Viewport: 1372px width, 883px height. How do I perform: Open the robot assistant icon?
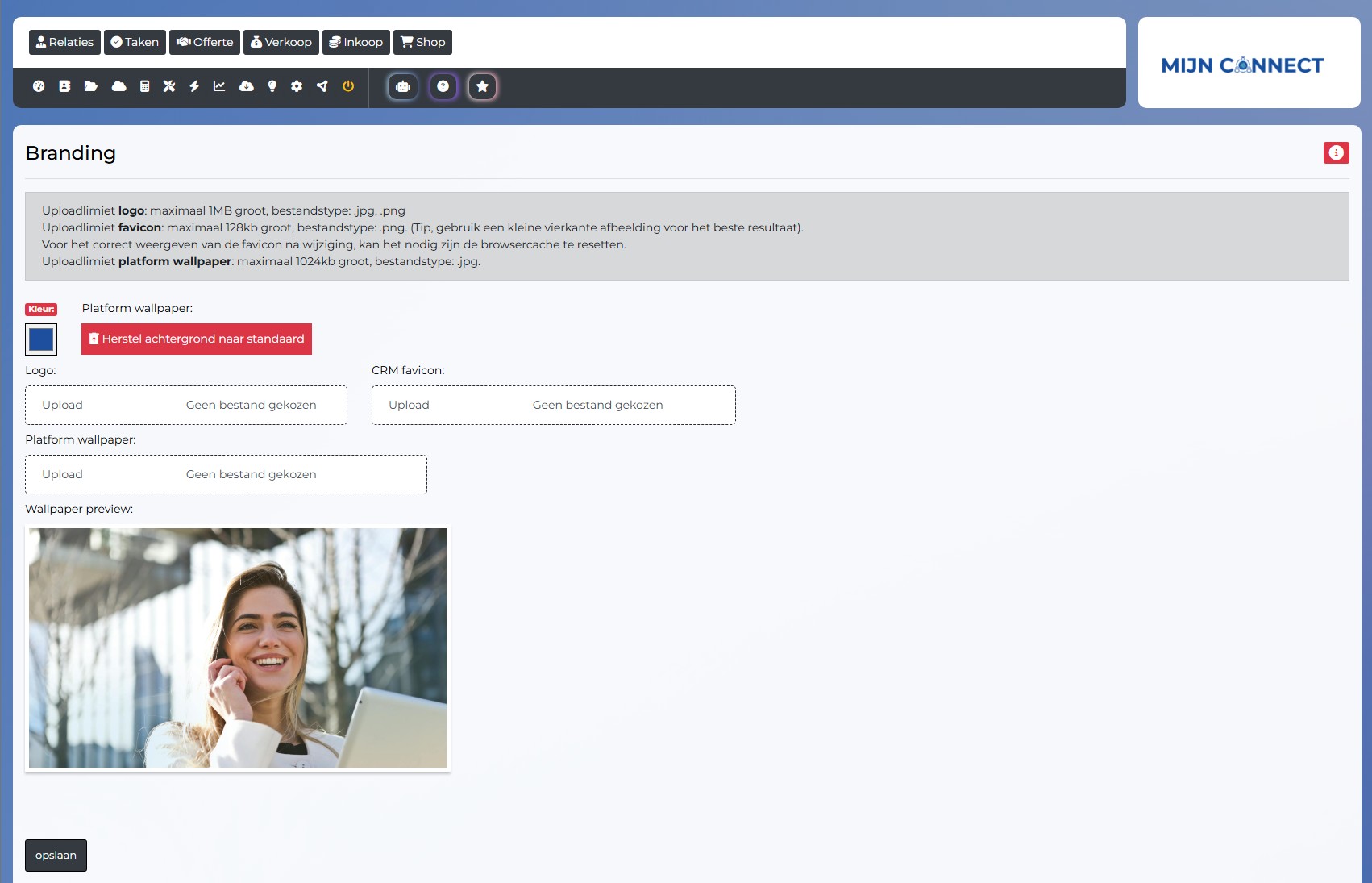tap(402, 86)
